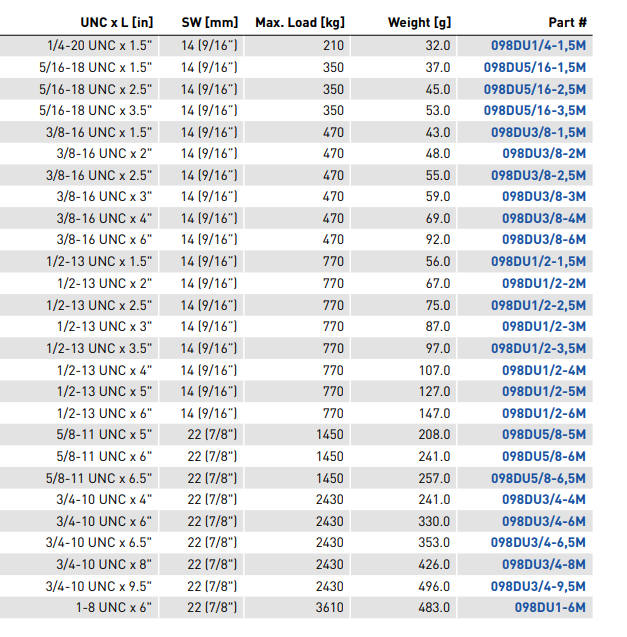
Task: Open part number 098DU5/8-5M
Action: 543,435
